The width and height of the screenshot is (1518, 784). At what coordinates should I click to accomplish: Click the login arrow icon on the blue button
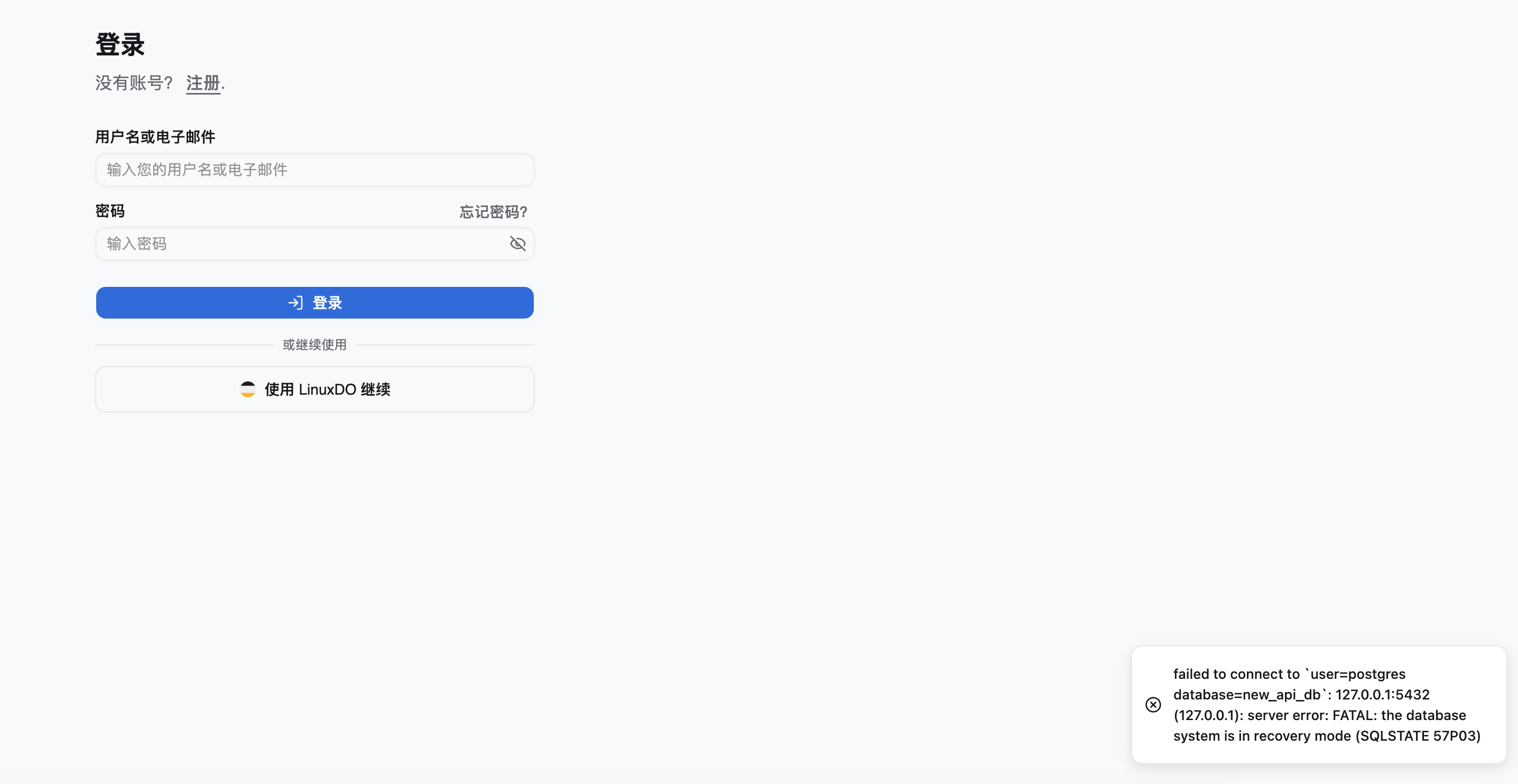295,303
